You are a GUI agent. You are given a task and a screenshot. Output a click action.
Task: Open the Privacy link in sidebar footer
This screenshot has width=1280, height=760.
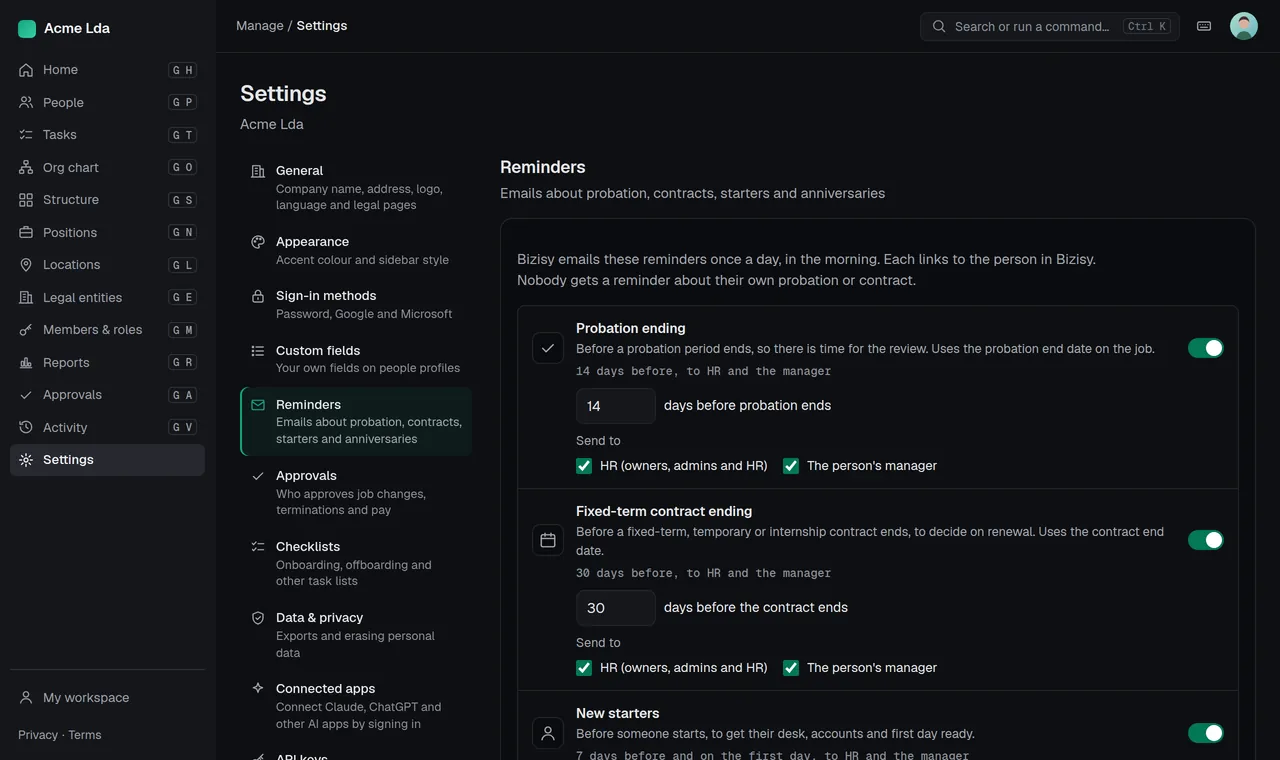tap(38, 735)
